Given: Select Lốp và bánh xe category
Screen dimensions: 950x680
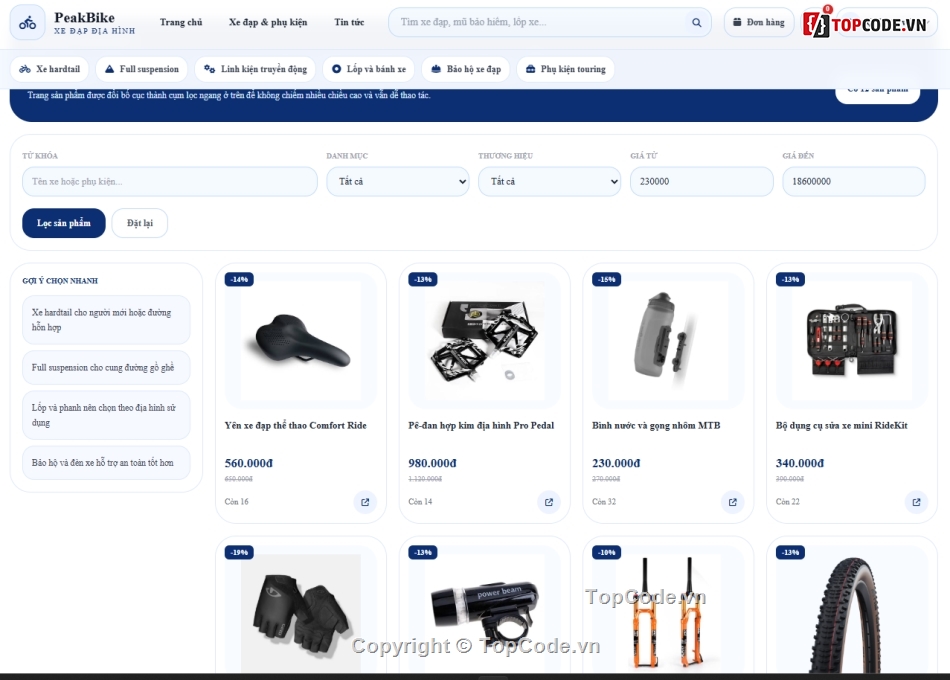Looking at the screenshot, I should (369, 69).
